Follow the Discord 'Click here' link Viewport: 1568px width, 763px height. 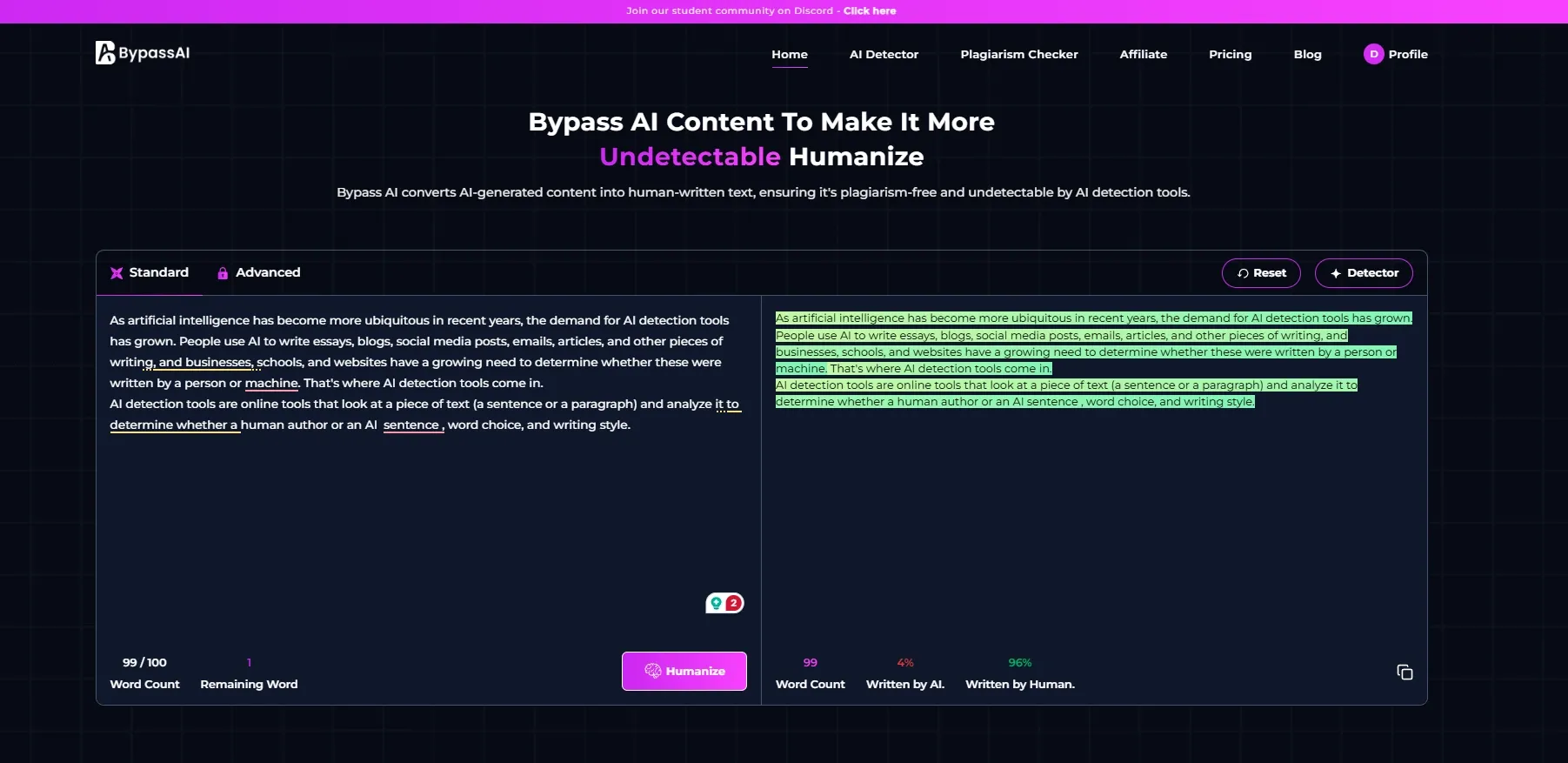tap(870, 10)
